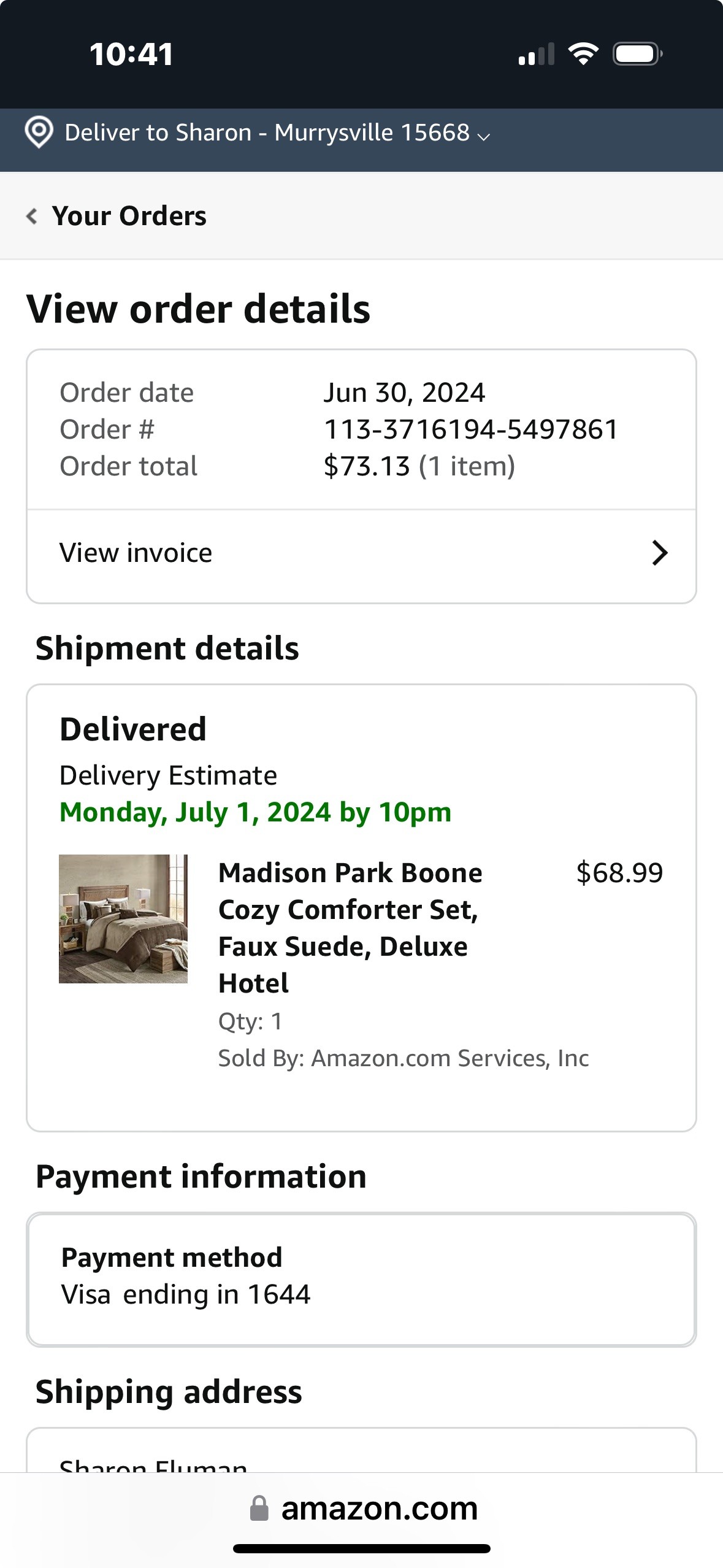Screen dimensions: 723x1568
Task: Tap the Delivered status heading
Action: pyautogui.click(x=133, y=729)
